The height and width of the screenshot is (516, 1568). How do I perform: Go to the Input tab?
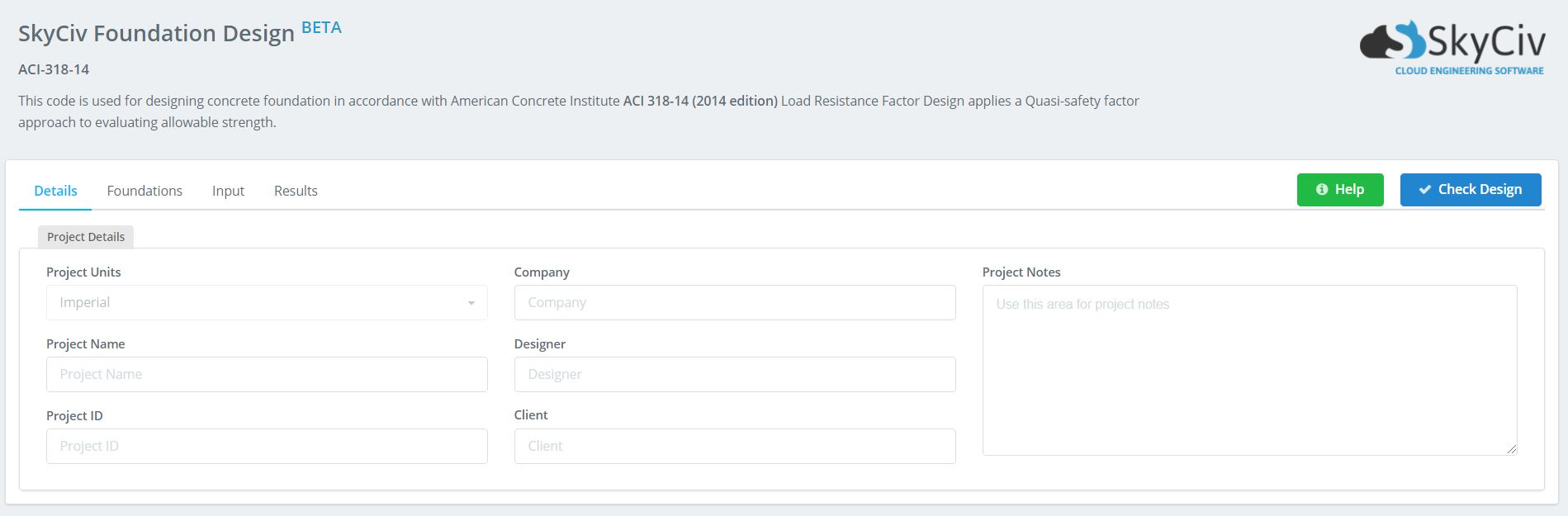point(228,191)
